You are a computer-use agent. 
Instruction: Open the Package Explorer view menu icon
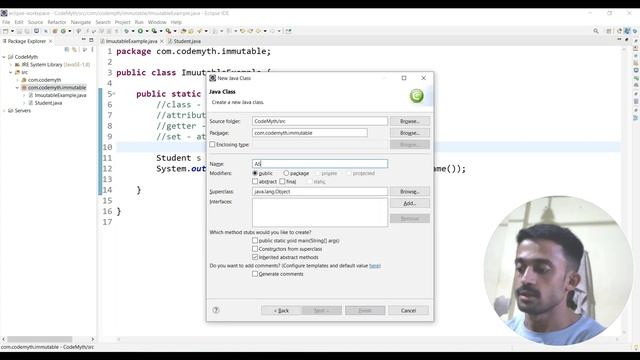click(x=92, y=49)
